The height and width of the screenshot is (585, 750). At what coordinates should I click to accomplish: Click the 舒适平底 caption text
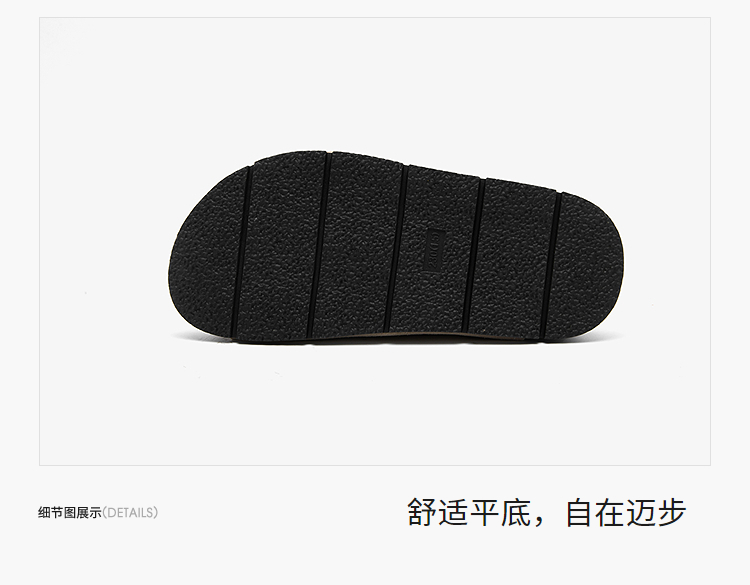pyautogui.click(x=468, y=512)
